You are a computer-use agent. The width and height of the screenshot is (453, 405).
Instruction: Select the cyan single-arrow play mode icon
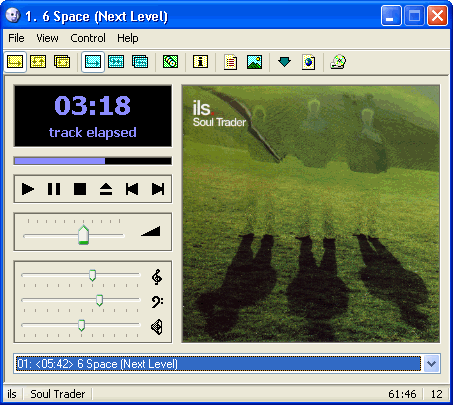pos(93,62)
